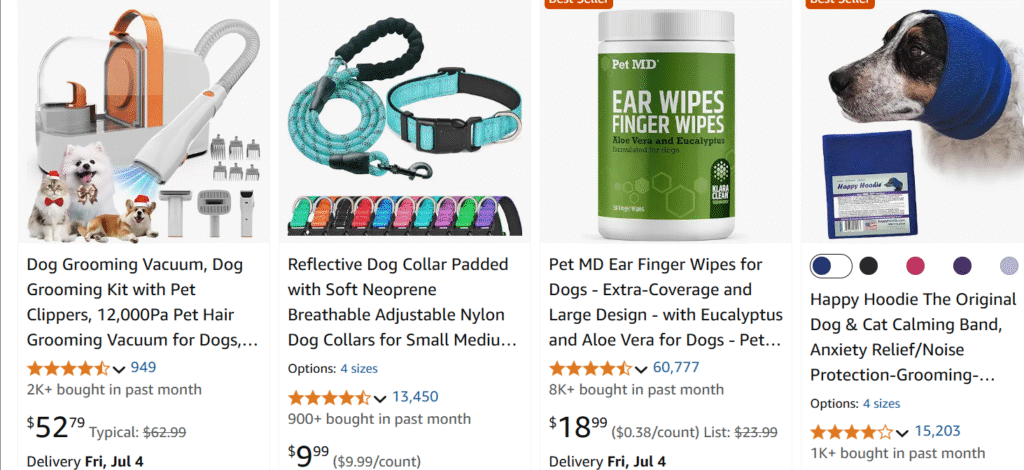Open the Pet MD Ear Finger Wipes title
The width and height of the screenshot is (1024, 470).
(x=665, y=302)
